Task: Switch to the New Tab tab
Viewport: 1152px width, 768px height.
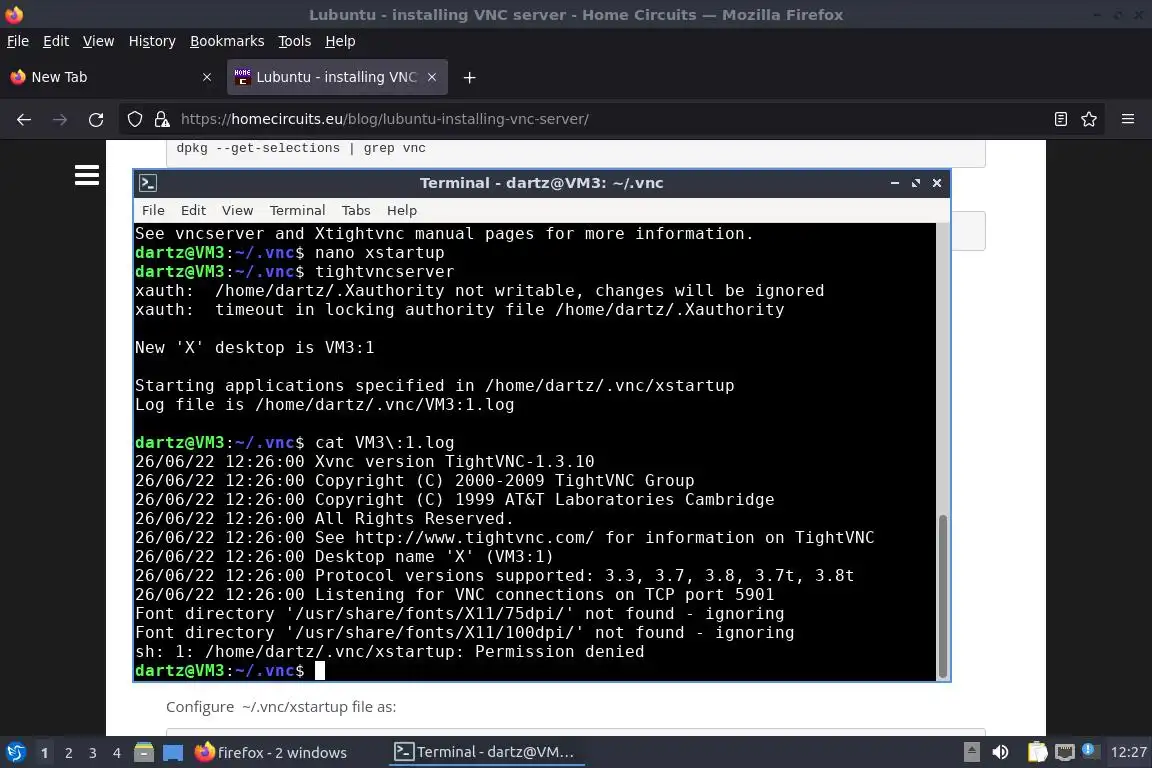Action: pos(112,77)
